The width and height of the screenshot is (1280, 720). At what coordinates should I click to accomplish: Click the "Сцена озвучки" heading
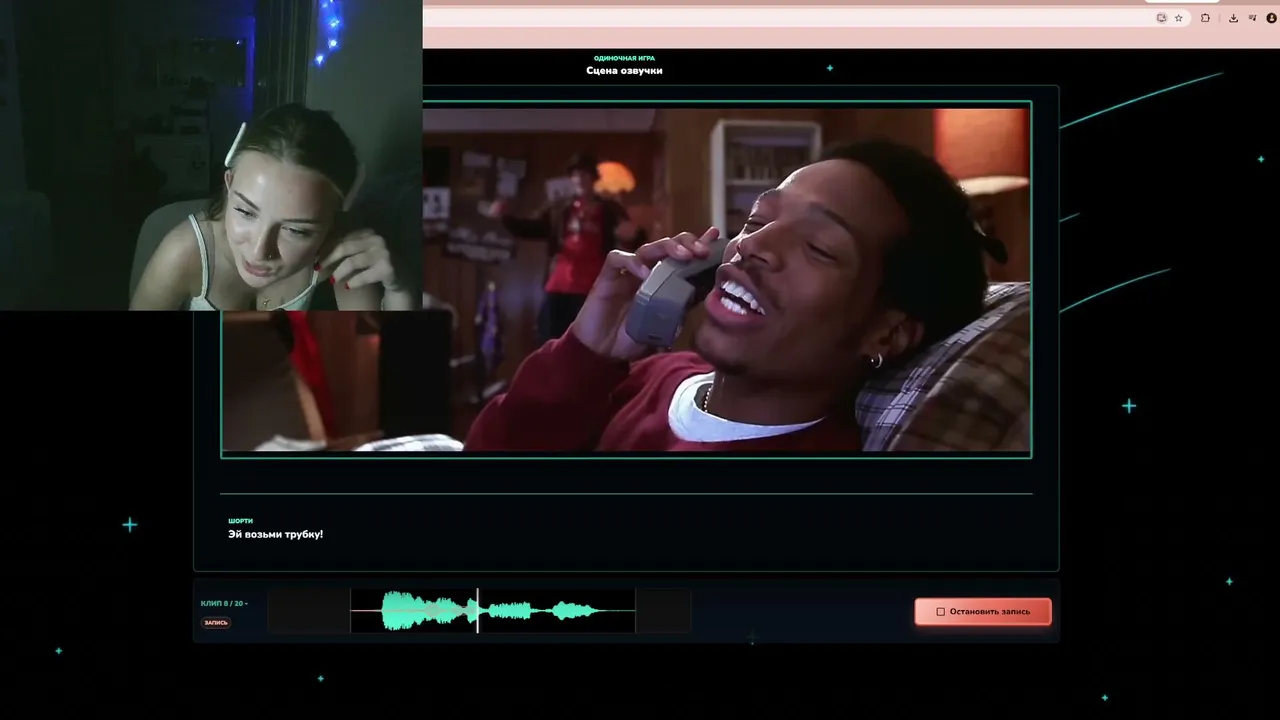624,71
